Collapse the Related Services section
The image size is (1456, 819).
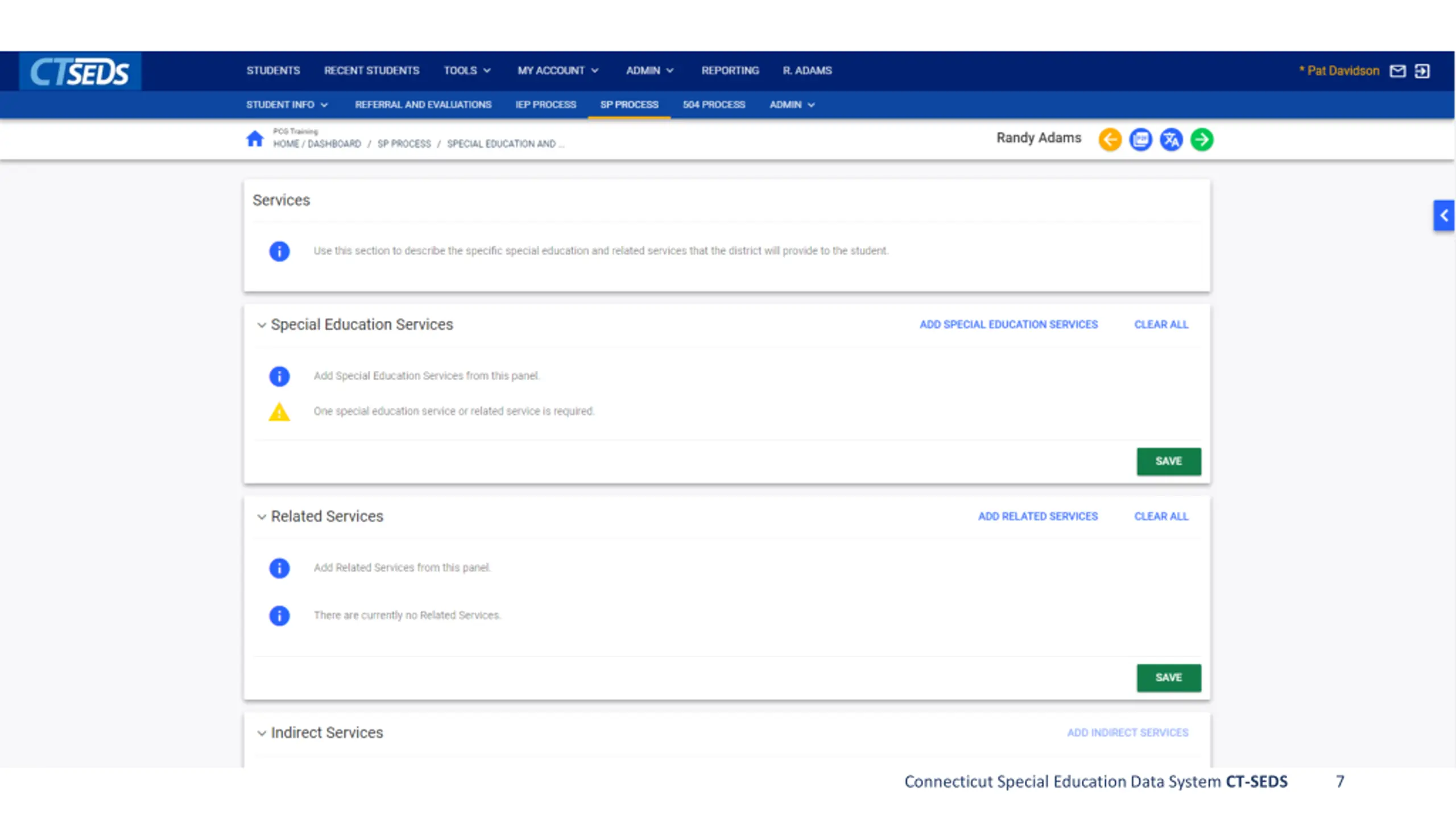(262, 517)
